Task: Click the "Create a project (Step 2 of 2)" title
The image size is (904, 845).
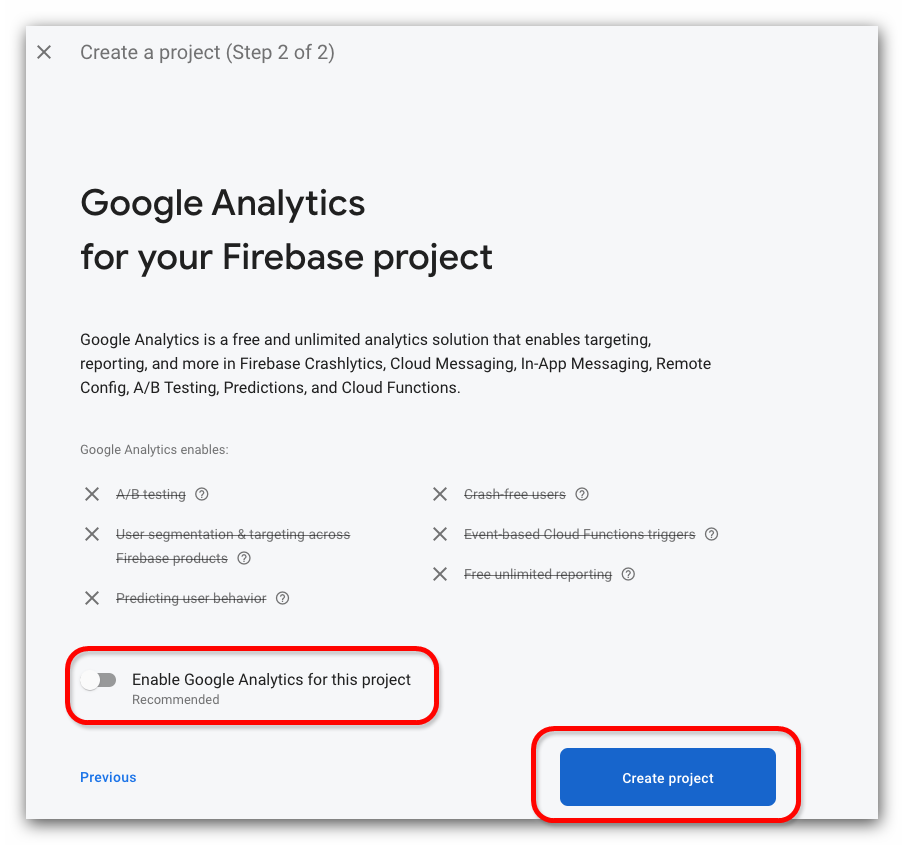Action: pyautogui.click(x=207, y=52)
